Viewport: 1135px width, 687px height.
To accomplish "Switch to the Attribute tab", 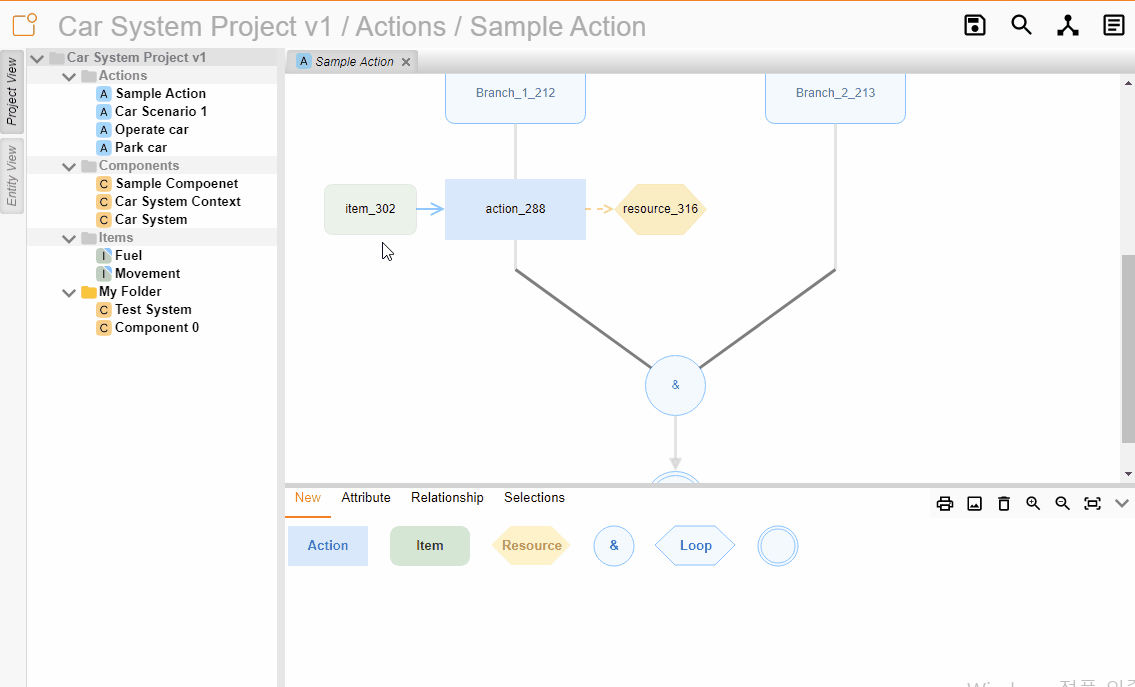I will pos(366,497).
